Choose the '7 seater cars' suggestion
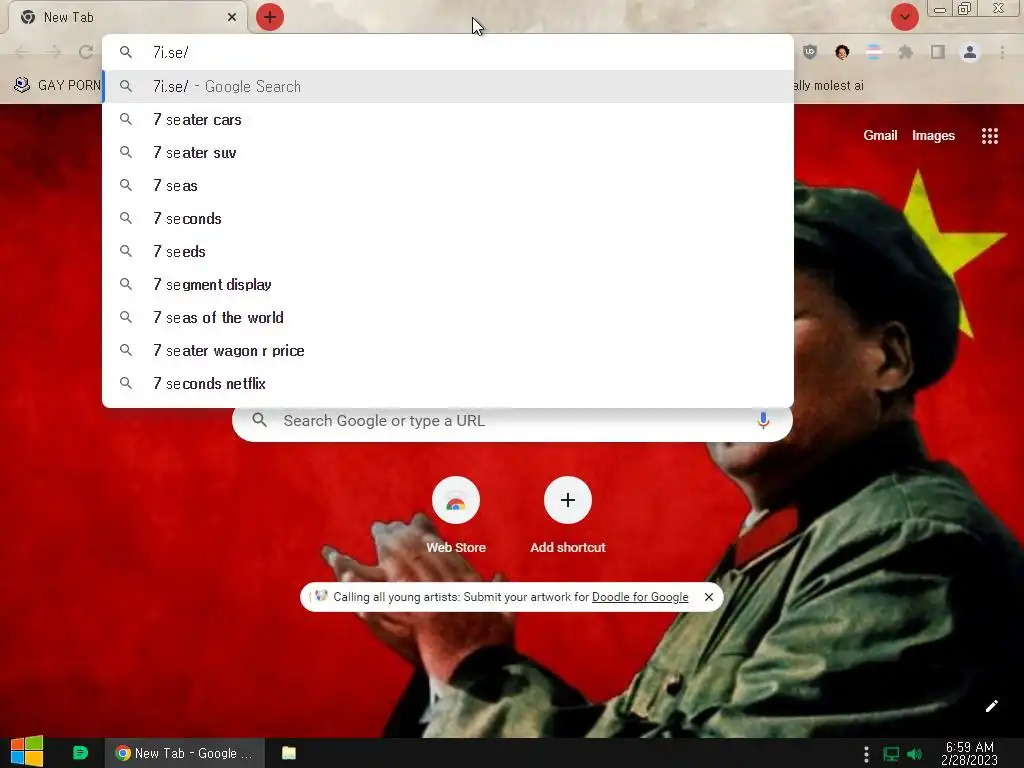The width and height of the screenshot is (1024, 768). coord(448,120)
